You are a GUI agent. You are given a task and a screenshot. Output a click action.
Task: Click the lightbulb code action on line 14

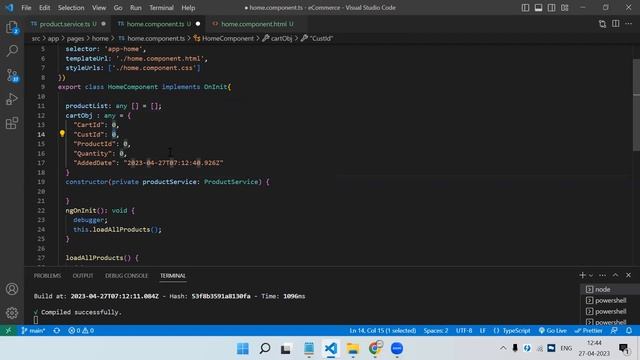click(x=62, y=133)
